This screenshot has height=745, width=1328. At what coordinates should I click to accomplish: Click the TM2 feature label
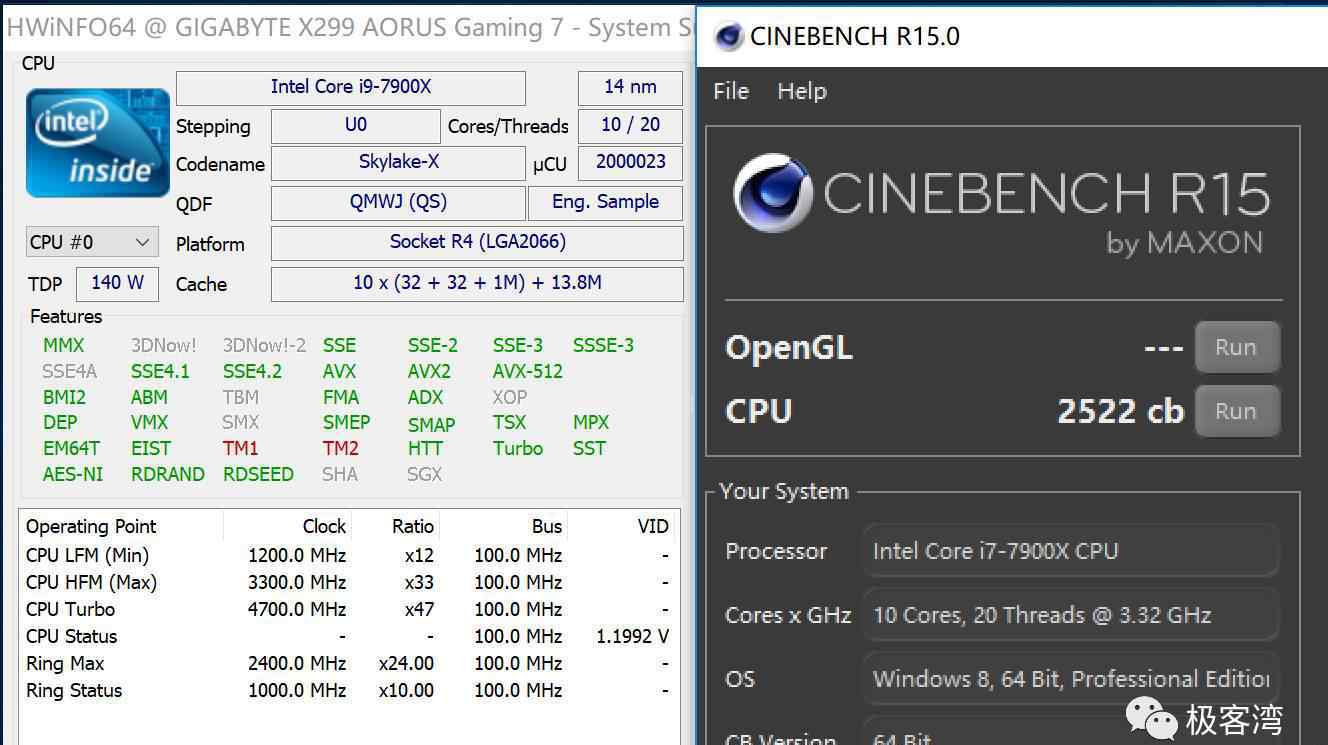point(341,448)
